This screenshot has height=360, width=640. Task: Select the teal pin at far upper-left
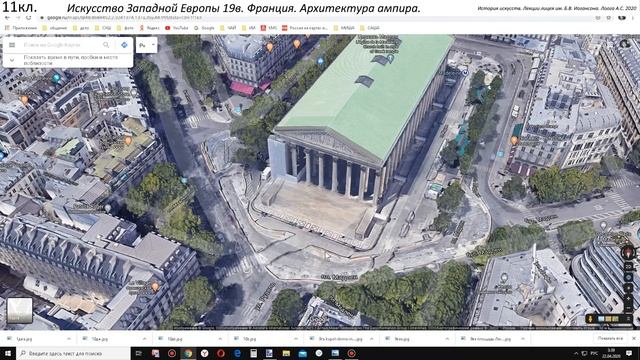point(56,77)
